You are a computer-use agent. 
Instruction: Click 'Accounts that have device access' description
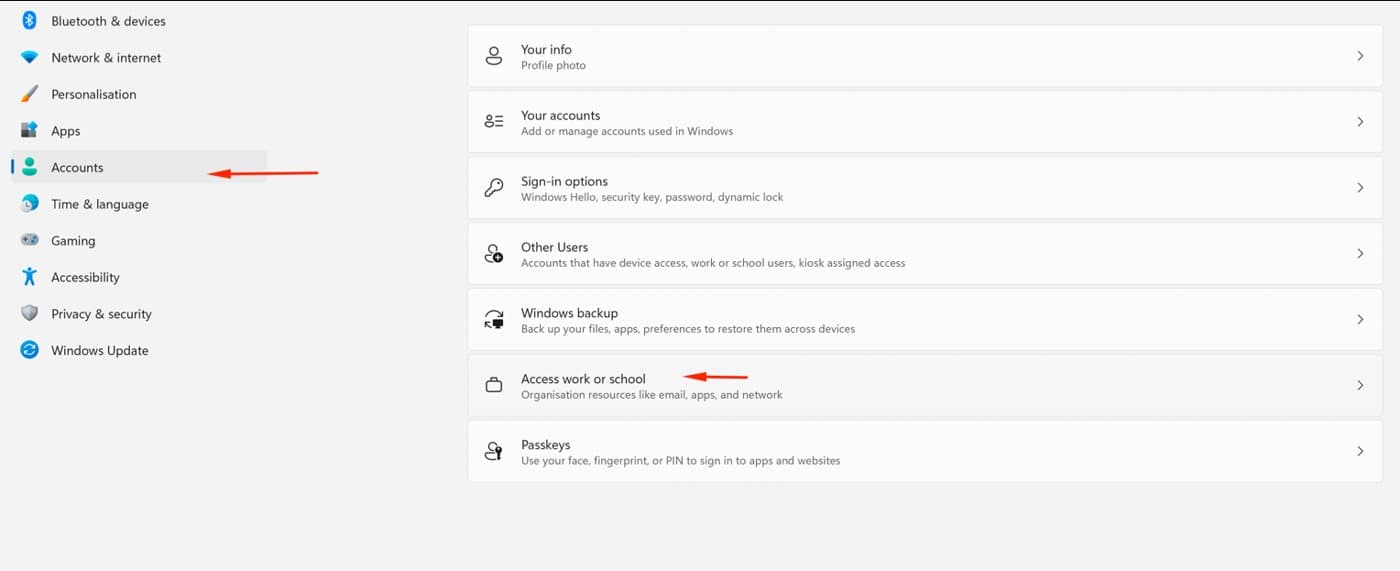713,263
